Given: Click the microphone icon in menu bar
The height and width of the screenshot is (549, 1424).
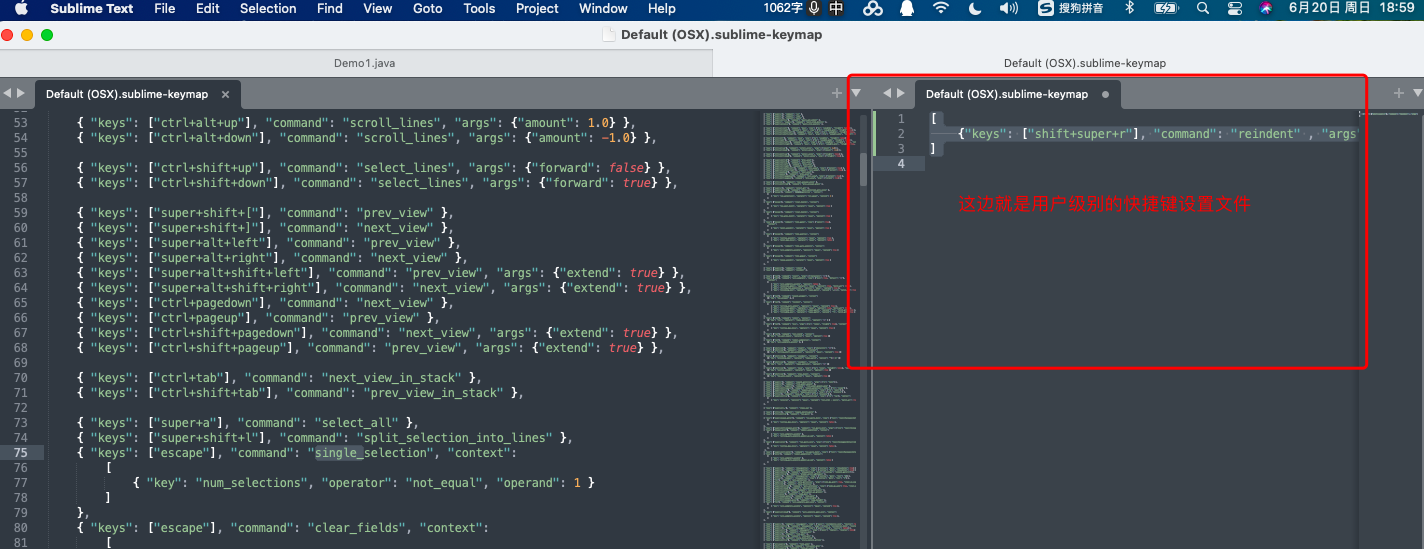Looking at the screenshot, I should (814, 8).
